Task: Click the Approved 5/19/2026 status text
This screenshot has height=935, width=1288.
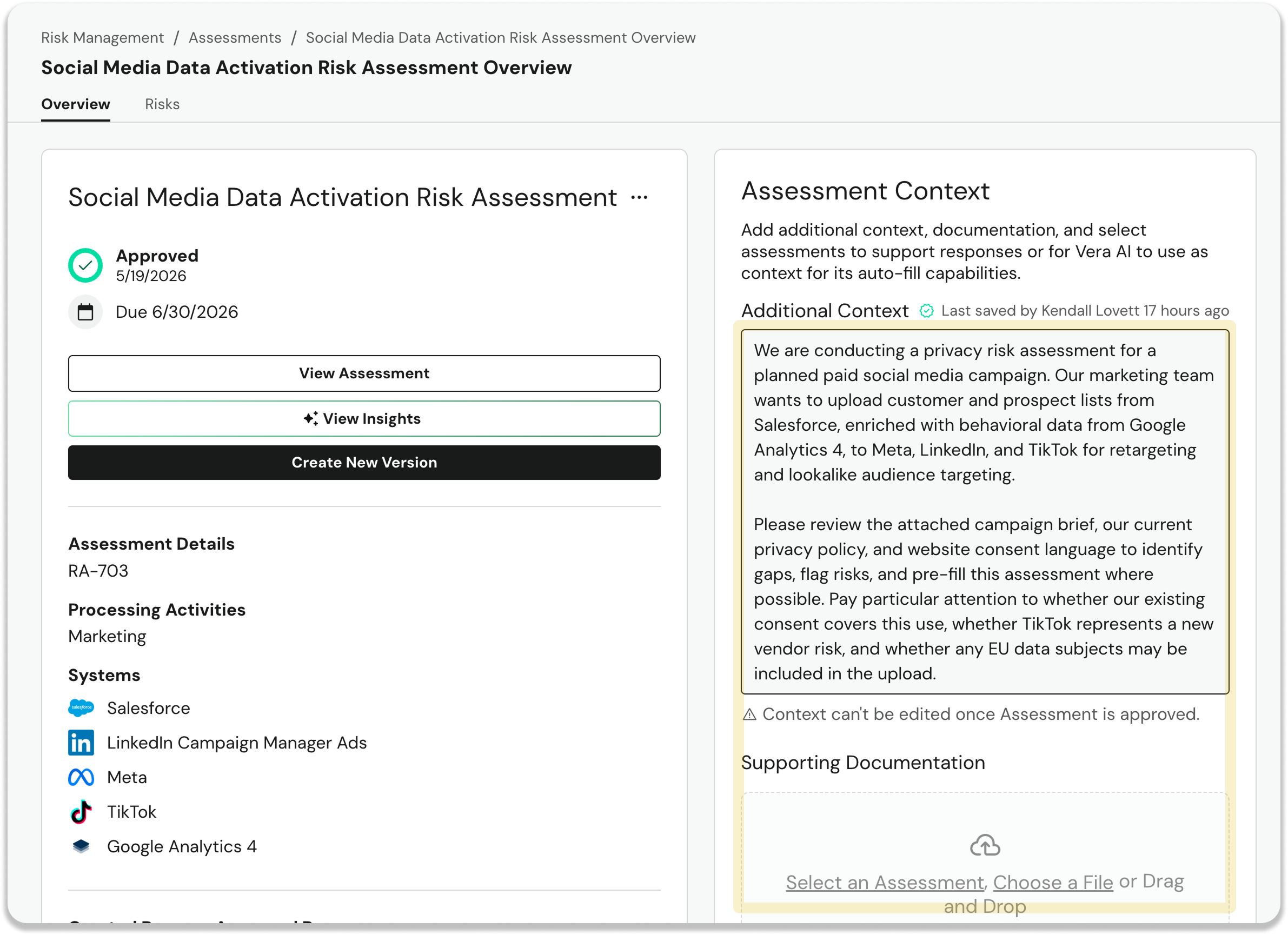Action: 157,265
